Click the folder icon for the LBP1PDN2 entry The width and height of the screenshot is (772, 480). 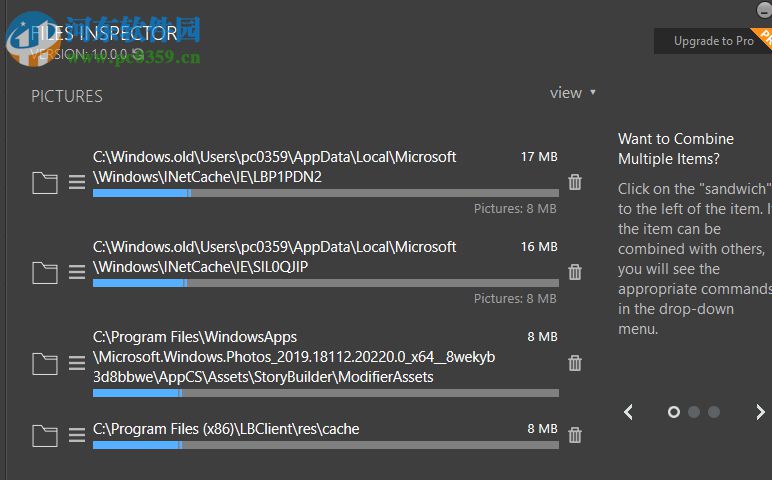coord(45,183)
